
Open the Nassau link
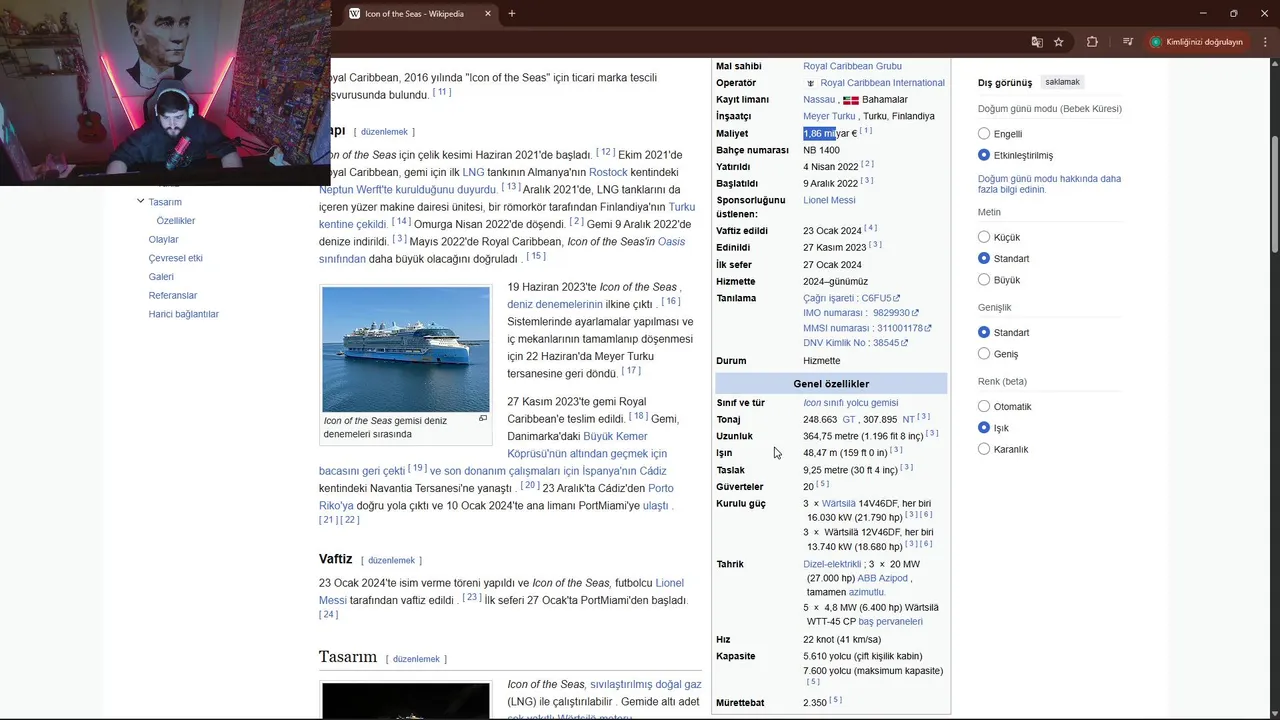tap(819, 100)
